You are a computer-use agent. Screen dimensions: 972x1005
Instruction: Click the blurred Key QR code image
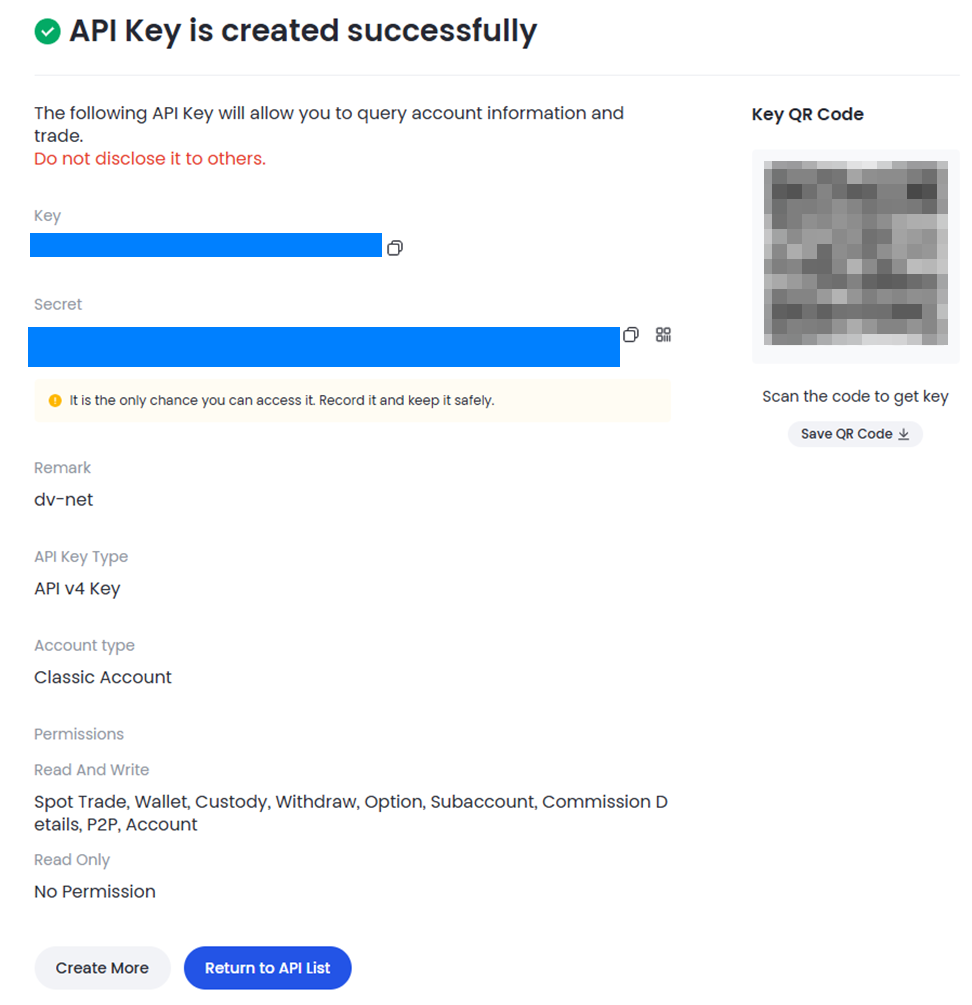pos(855,253)
